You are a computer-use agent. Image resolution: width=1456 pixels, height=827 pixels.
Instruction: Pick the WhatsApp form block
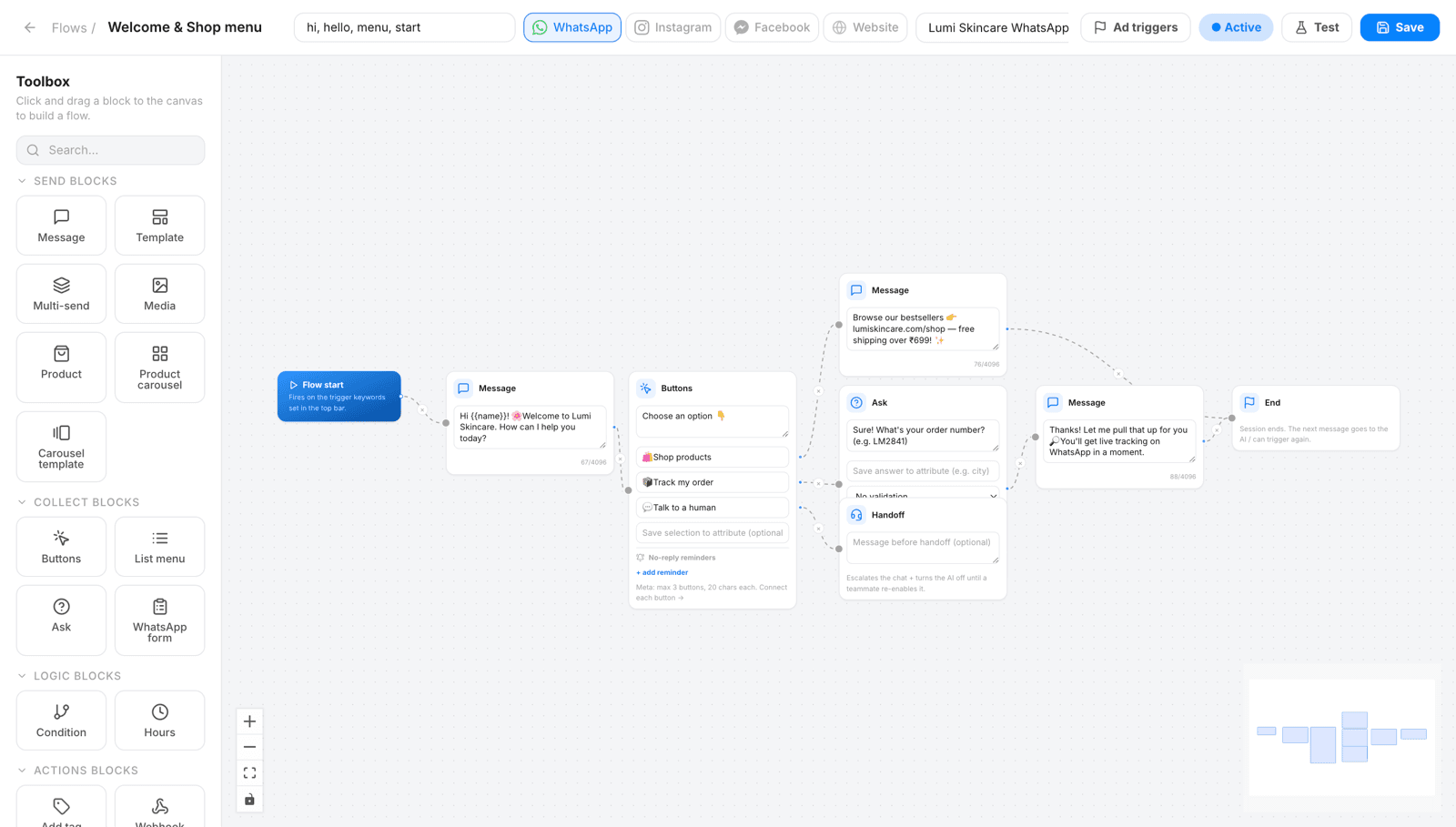[159, 620]
